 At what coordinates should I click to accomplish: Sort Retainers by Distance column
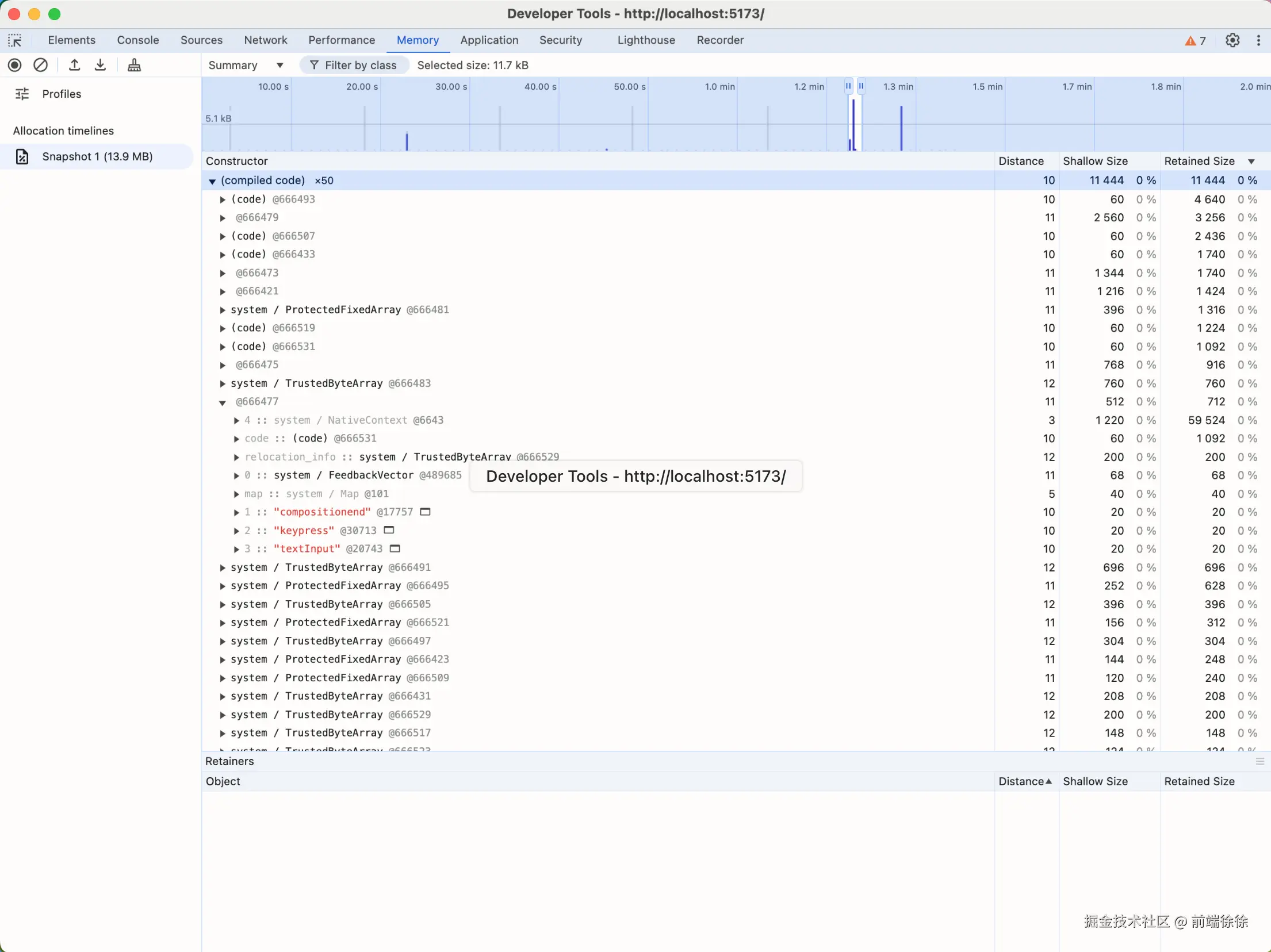click(x=1027, y=781)
